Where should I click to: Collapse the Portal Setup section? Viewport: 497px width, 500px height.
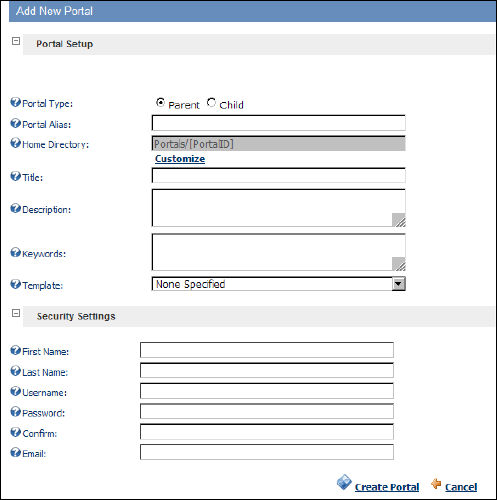click(x=16, y=41)
